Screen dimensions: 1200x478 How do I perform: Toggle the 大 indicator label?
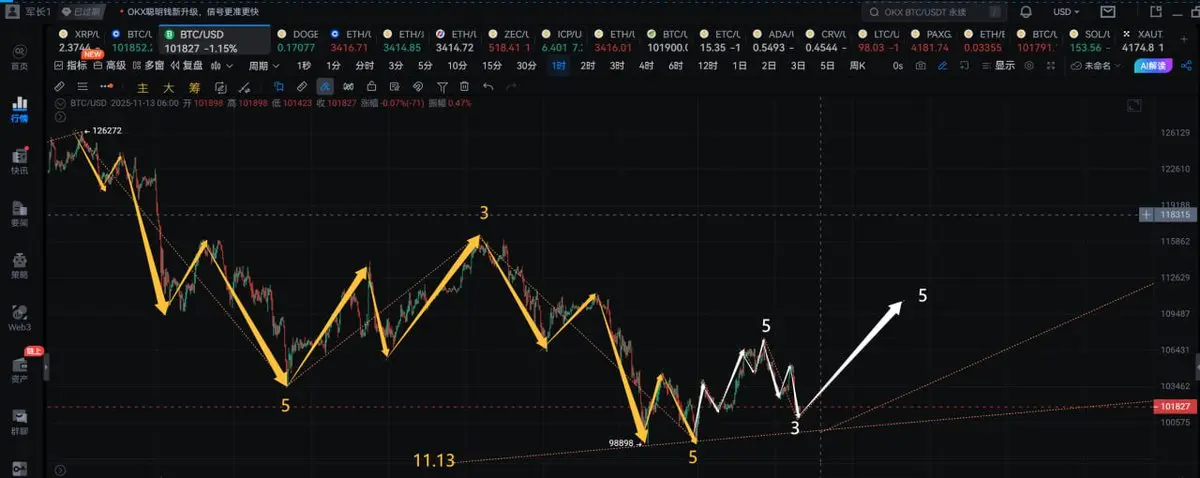coord(169,87)
